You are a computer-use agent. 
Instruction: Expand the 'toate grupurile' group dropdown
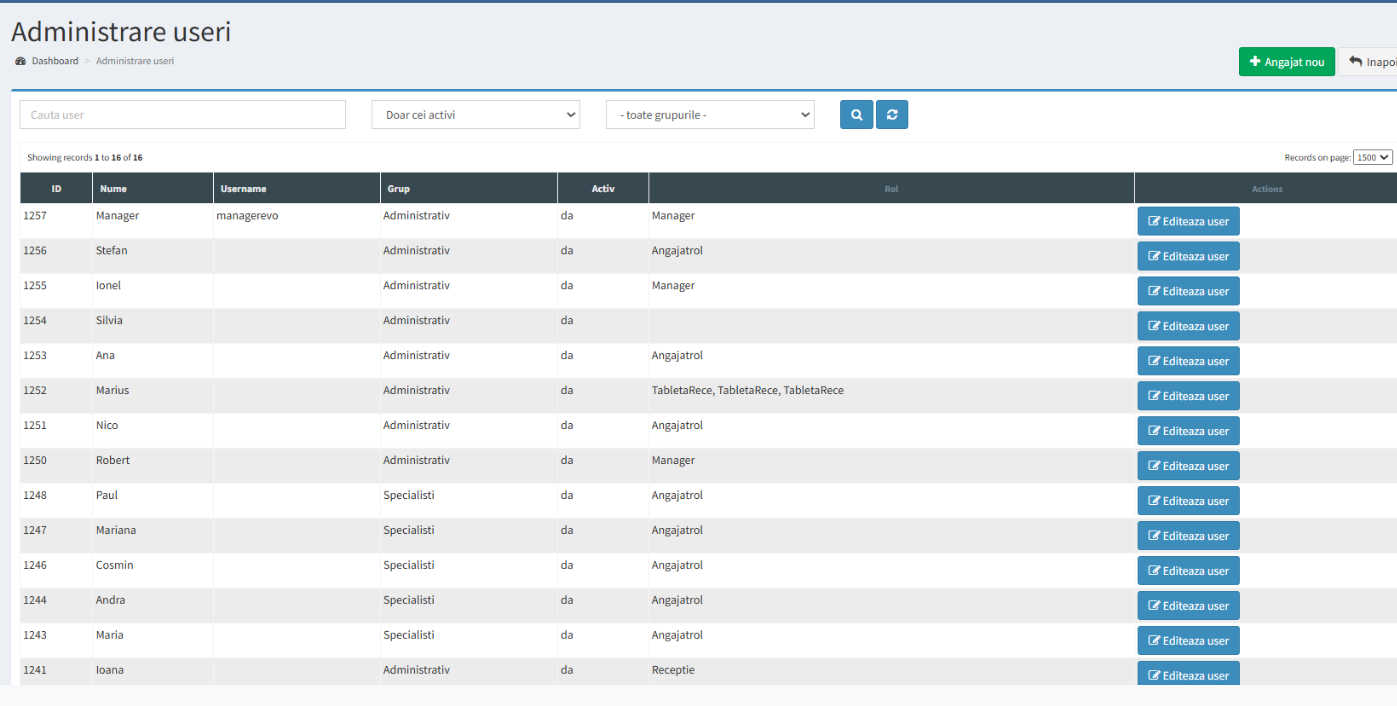point(710,115)
